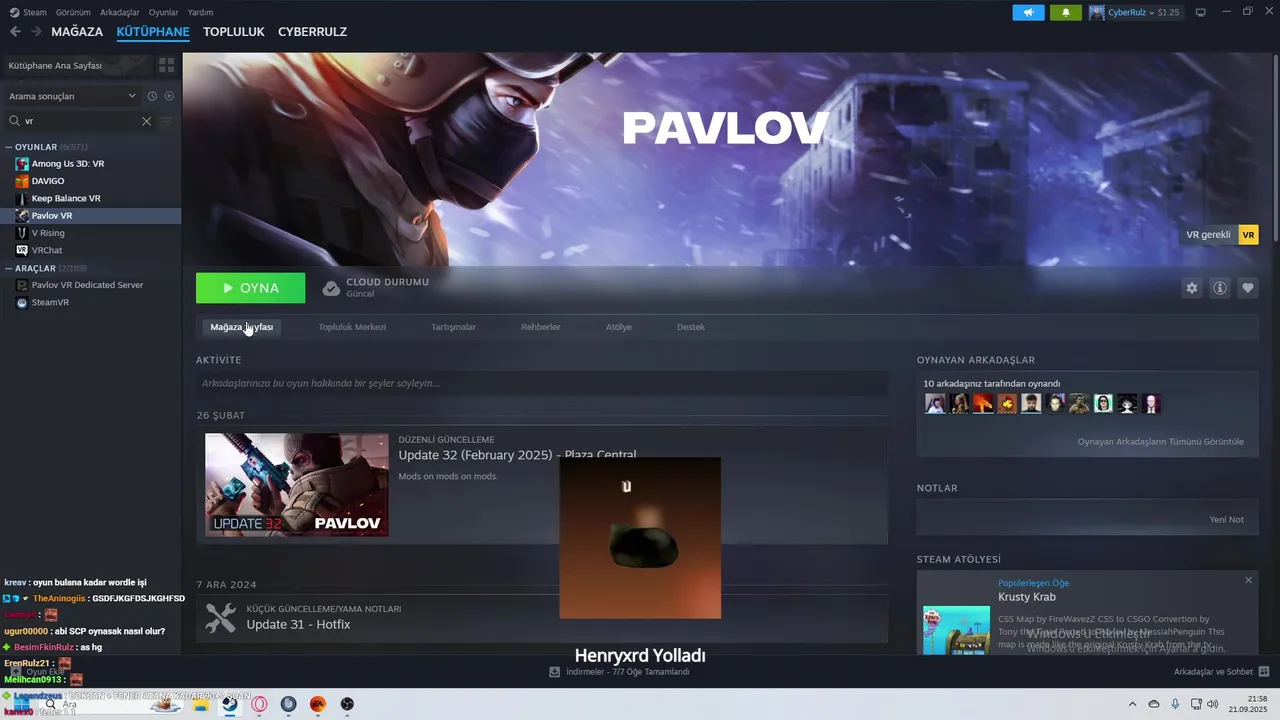The width and height of the screenshot is (1280, 720).
Task: Open Atölye link
Action: click(x=618, y=327)
